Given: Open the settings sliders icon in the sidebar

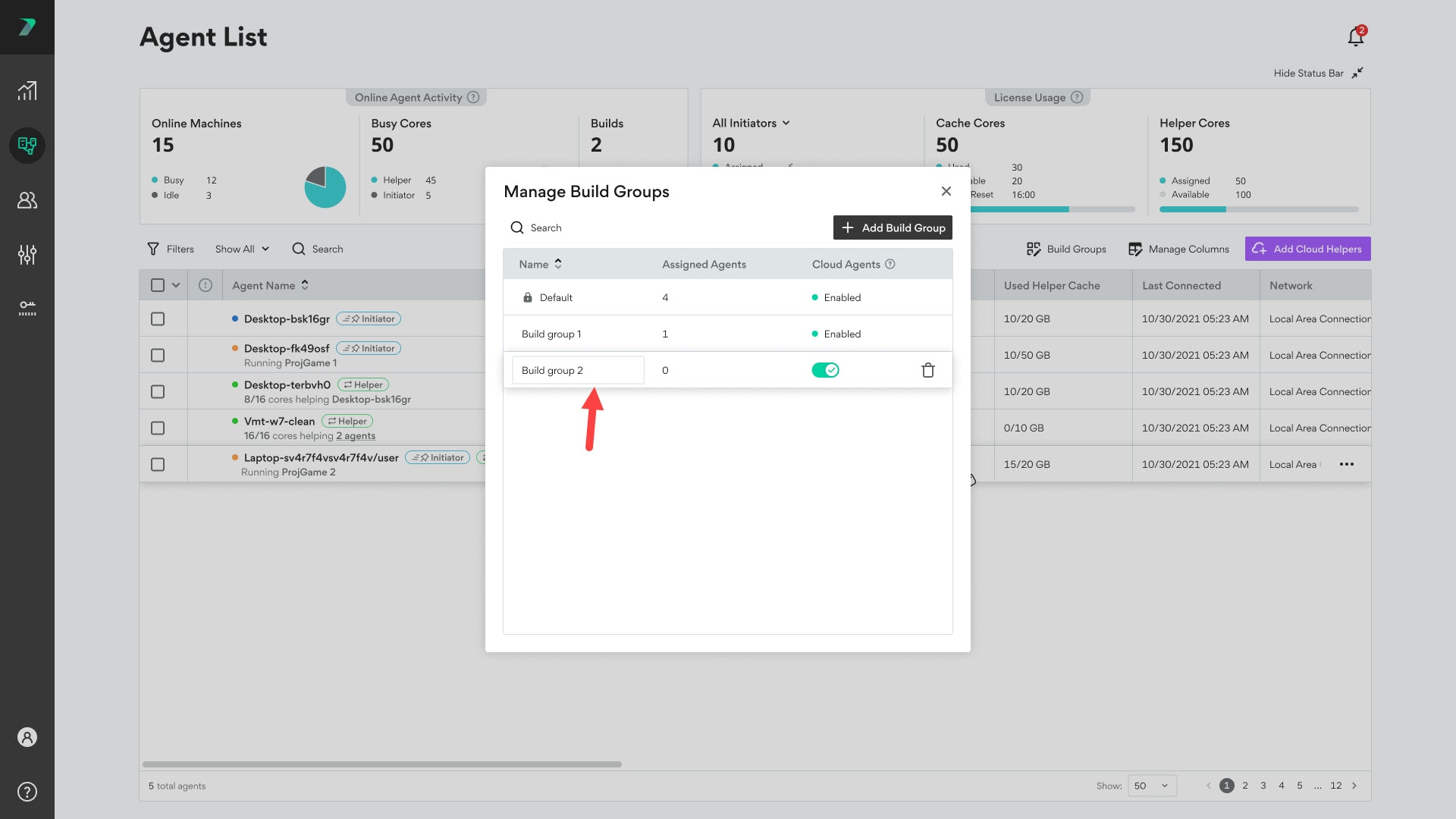Looking at the screenshot, I should [27, 255].
